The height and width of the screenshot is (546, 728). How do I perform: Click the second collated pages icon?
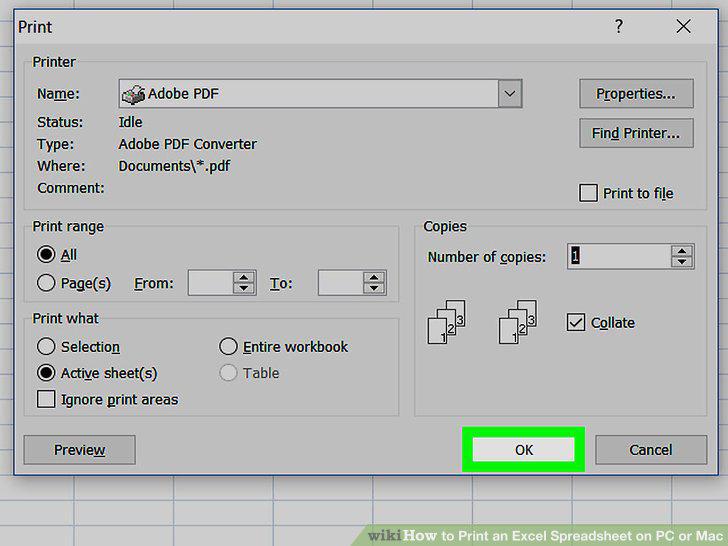coord(518,322)
